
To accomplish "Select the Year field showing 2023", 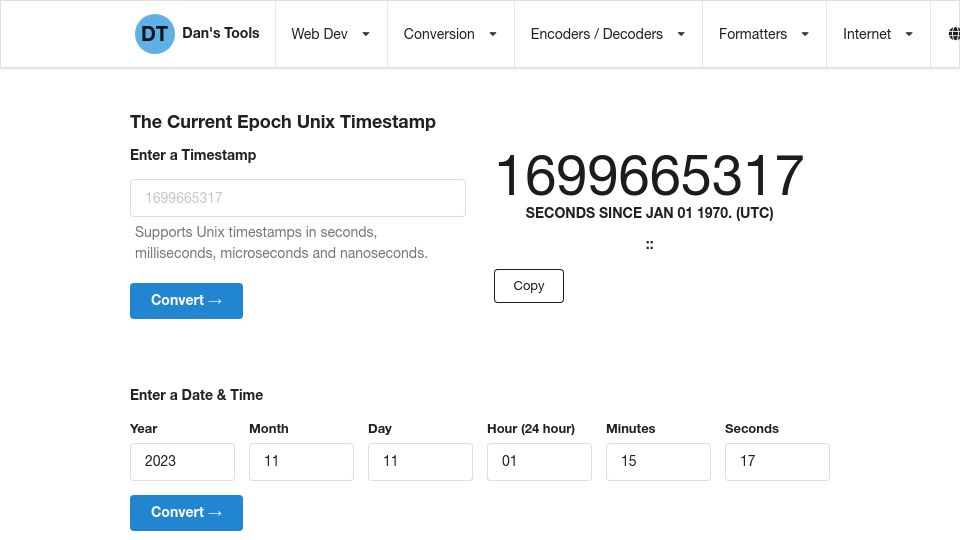I will pos(182,462).
